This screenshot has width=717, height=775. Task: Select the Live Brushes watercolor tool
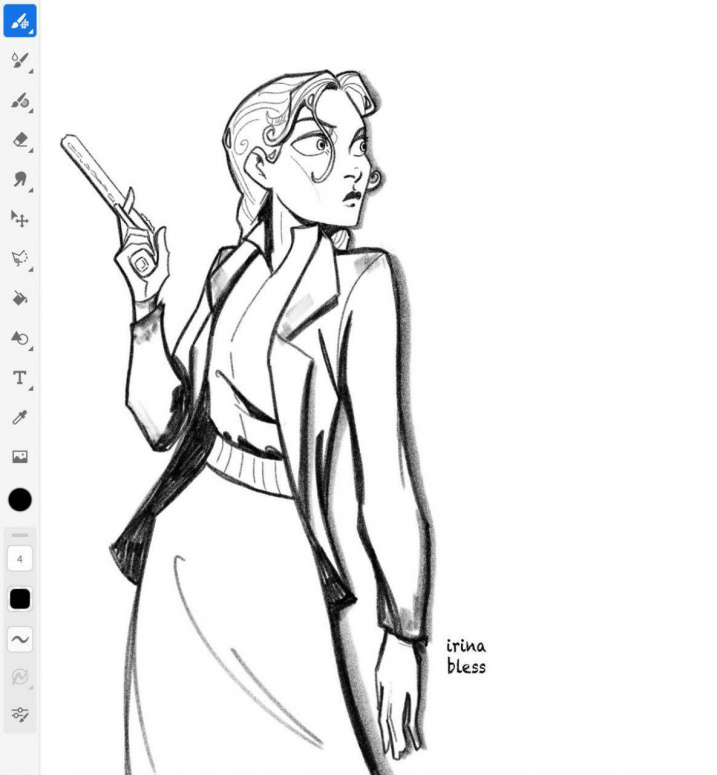pyautogui.click(x=20, y=61)
